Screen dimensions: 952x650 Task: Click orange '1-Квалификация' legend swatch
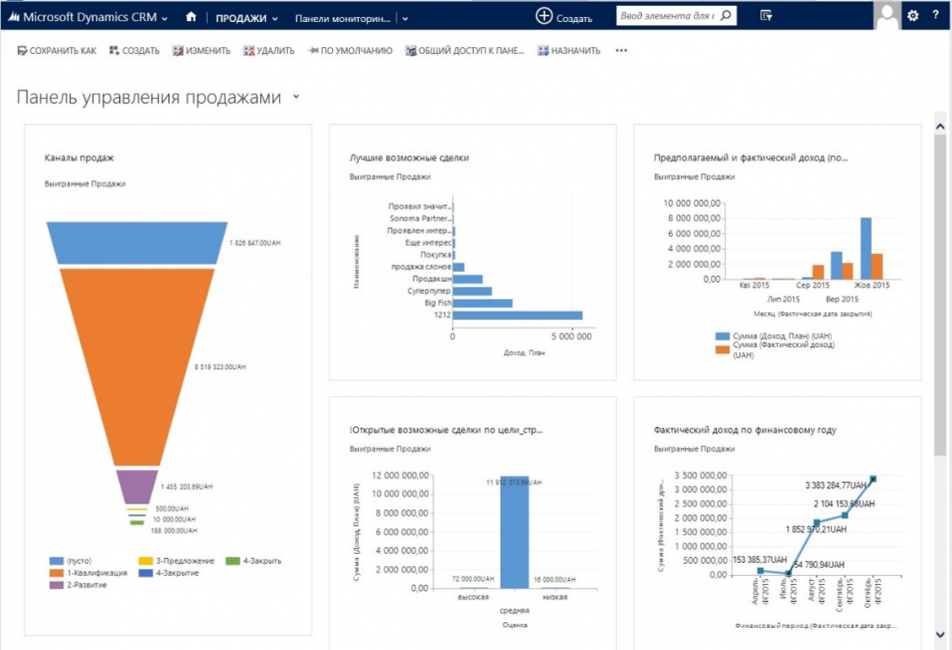pyautogui.click(x=55, y=573)
